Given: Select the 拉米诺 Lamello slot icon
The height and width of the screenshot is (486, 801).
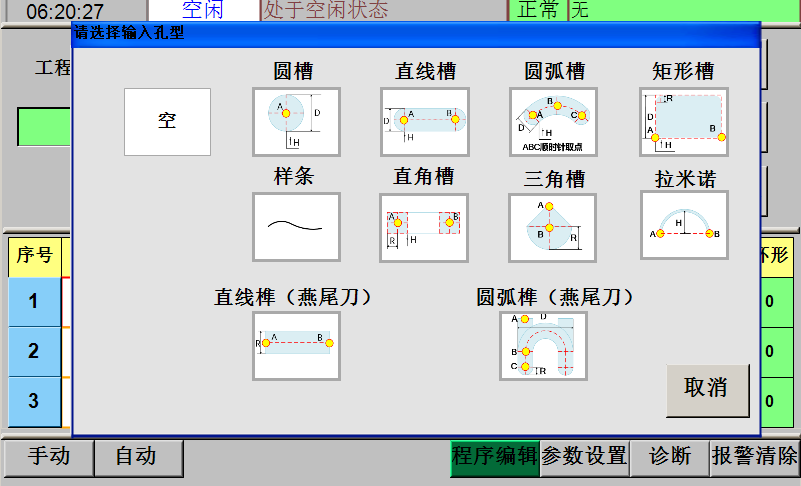Looking at the screenshot, I should click(x=684, y=226).
